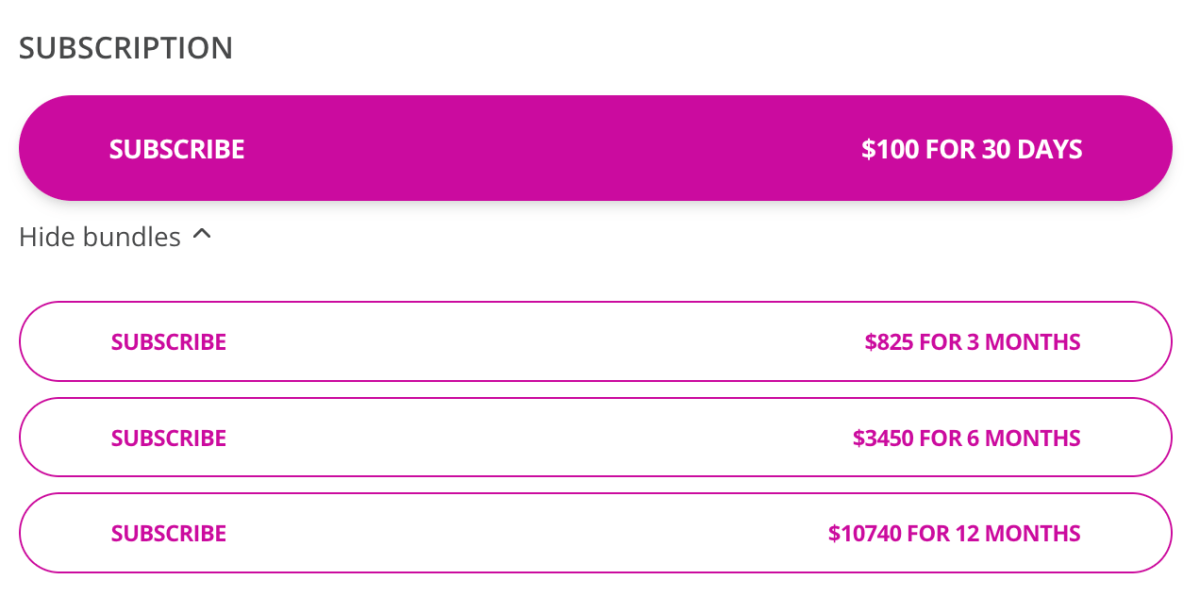1200x613 pixels.
Task: Click SUBSCRIBE text in the 3 months row
Action: coord(169,342)
